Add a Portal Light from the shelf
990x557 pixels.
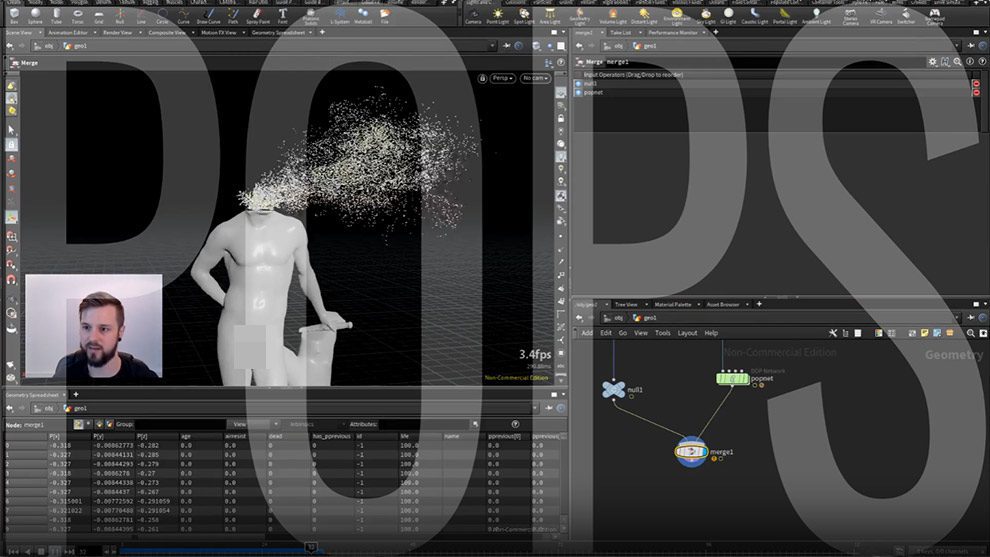pyautogui.click(x=785, y=15)
